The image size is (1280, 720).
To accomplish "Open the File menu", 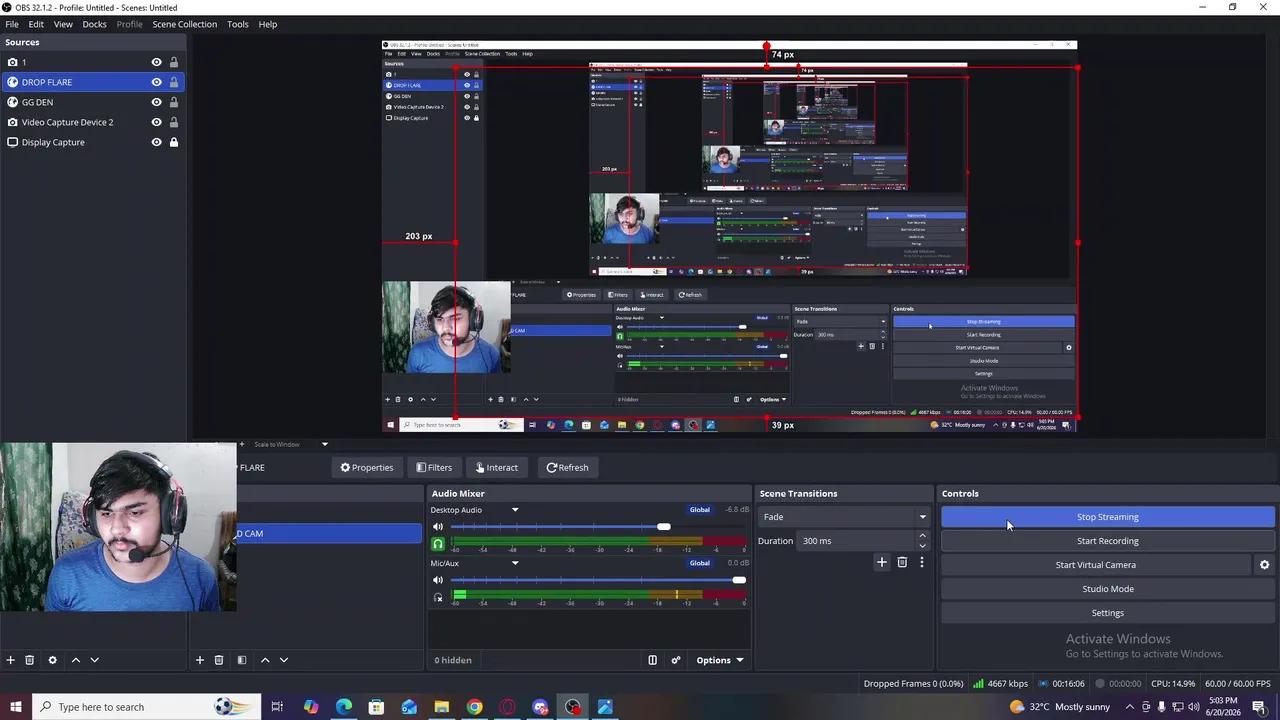I will click(12, 24).
